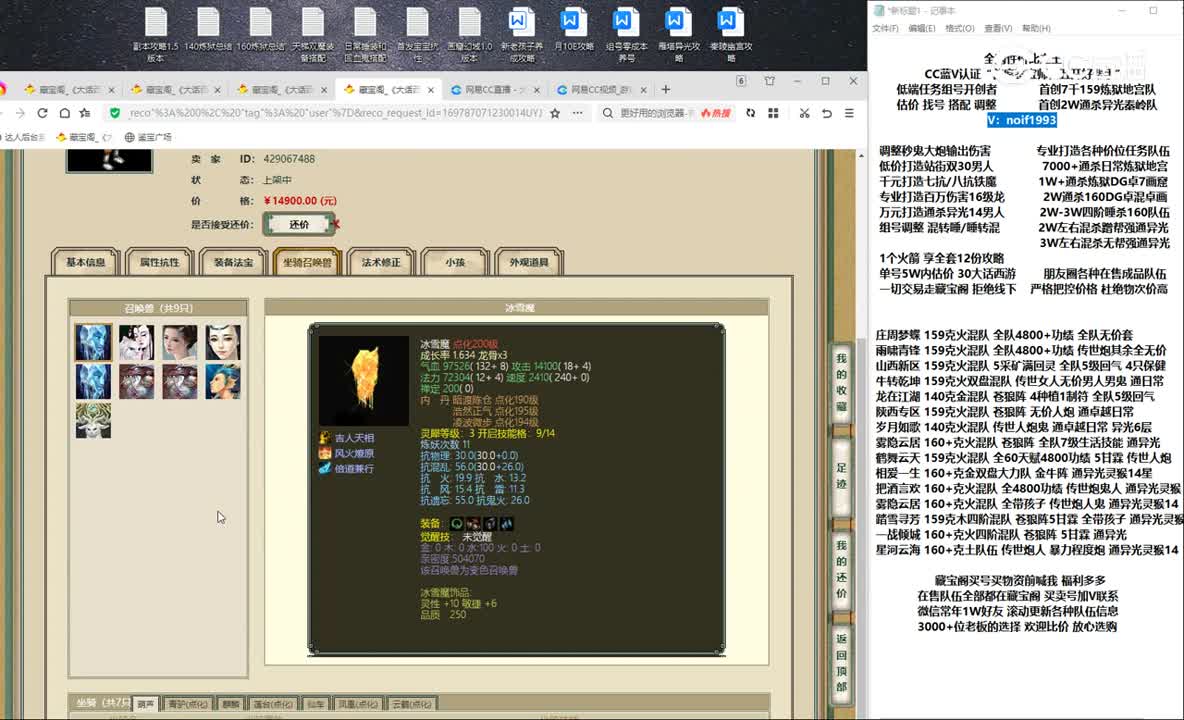Viewport: 1184px width, 720px height.
Task: Open the 新老孩子养成攻略 WPS document
Action: tap(522, 34)
